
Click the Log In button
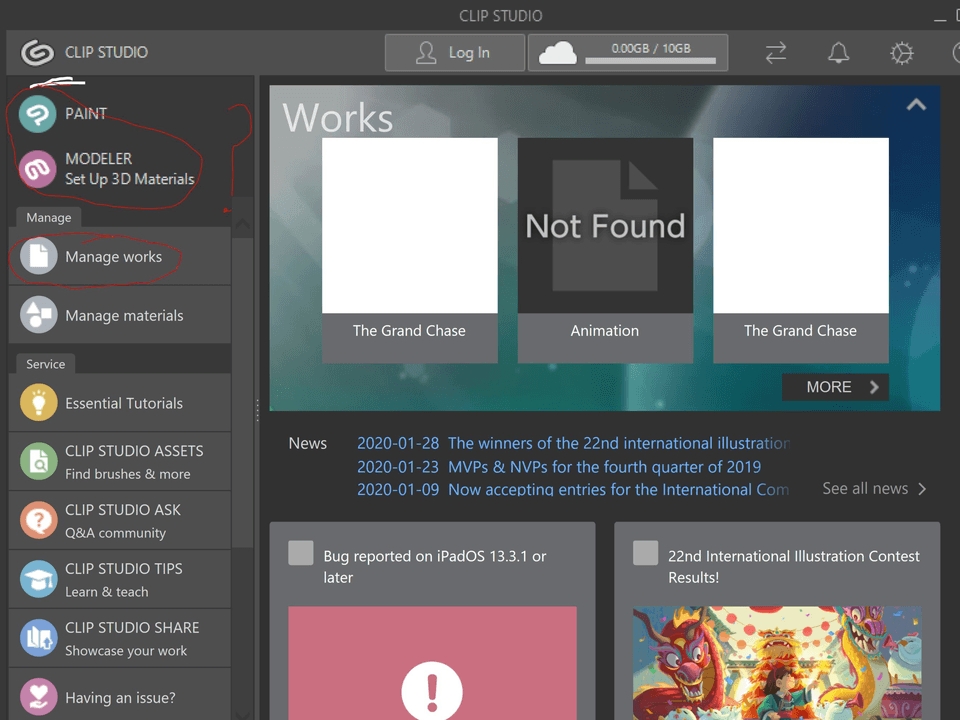coord(455,53)
